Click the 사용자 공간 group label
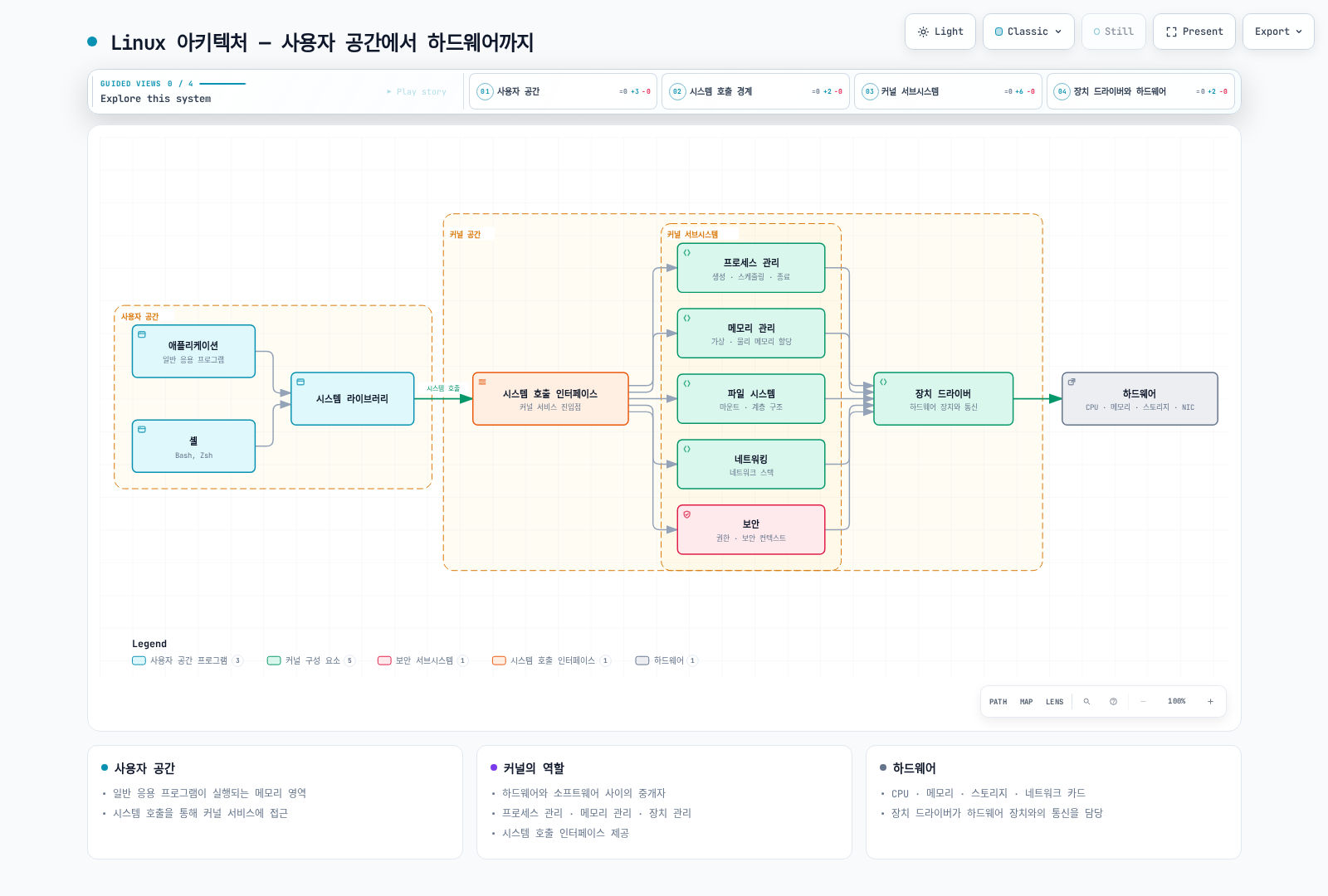Screen dimensions: 1328x896 coord(139,317)
